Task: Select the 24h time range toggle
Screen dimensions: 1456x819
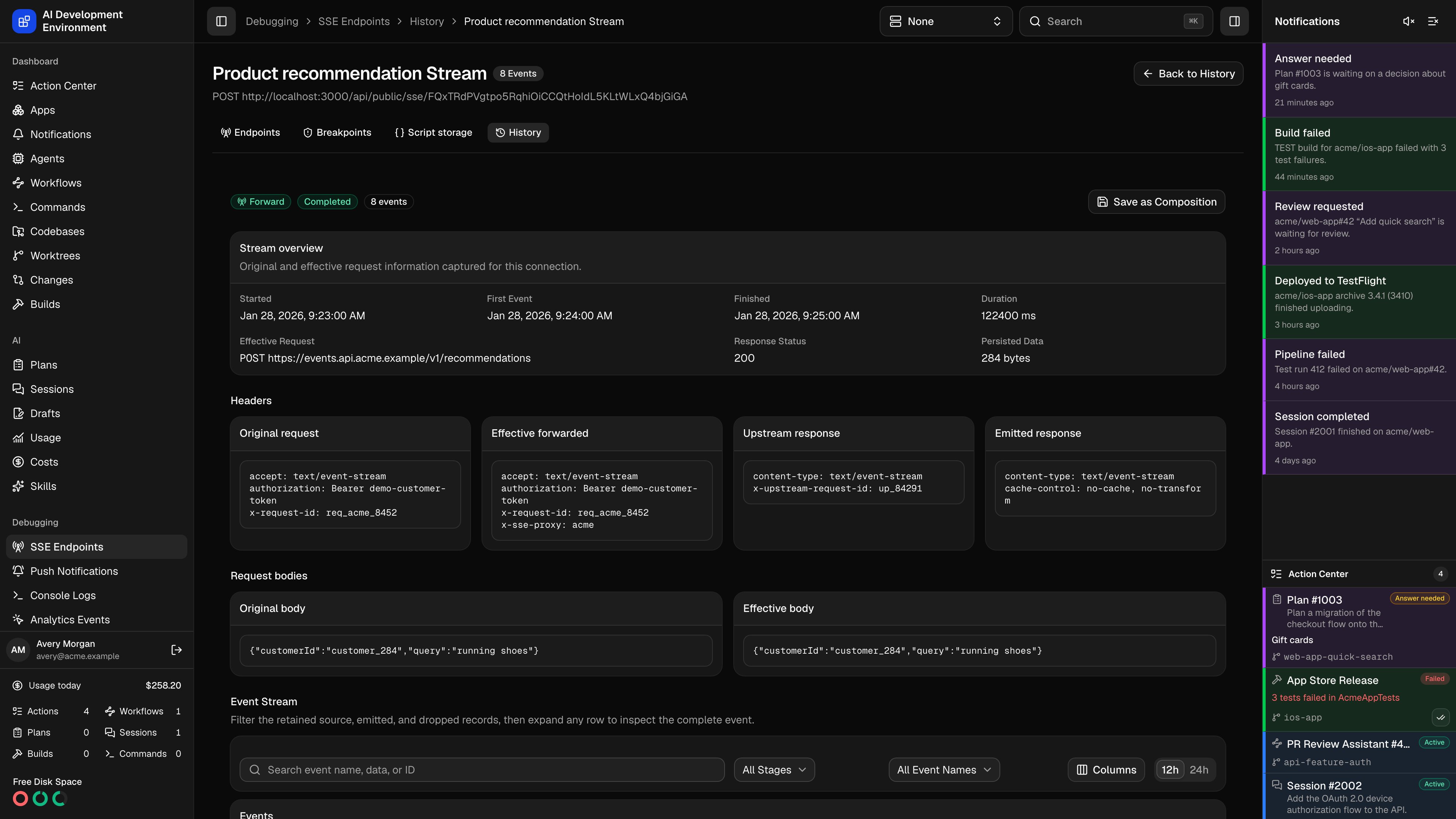Action: click(x=1199, y=770)
